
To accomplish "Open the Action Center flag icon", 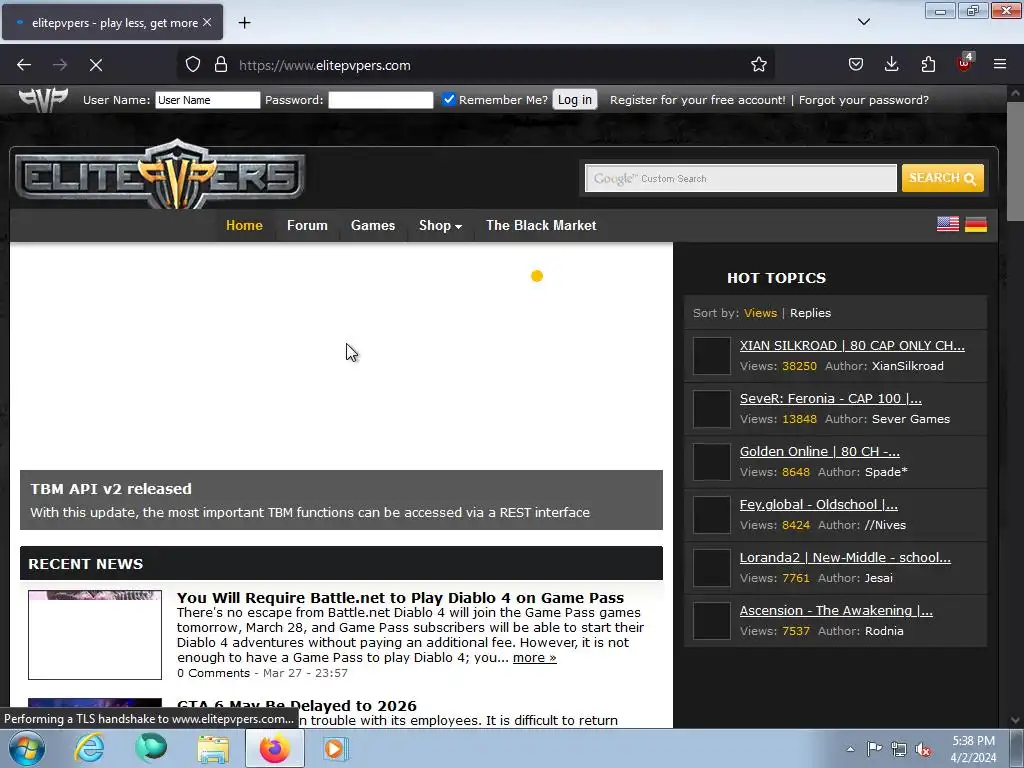I will [x=874, y=749].
